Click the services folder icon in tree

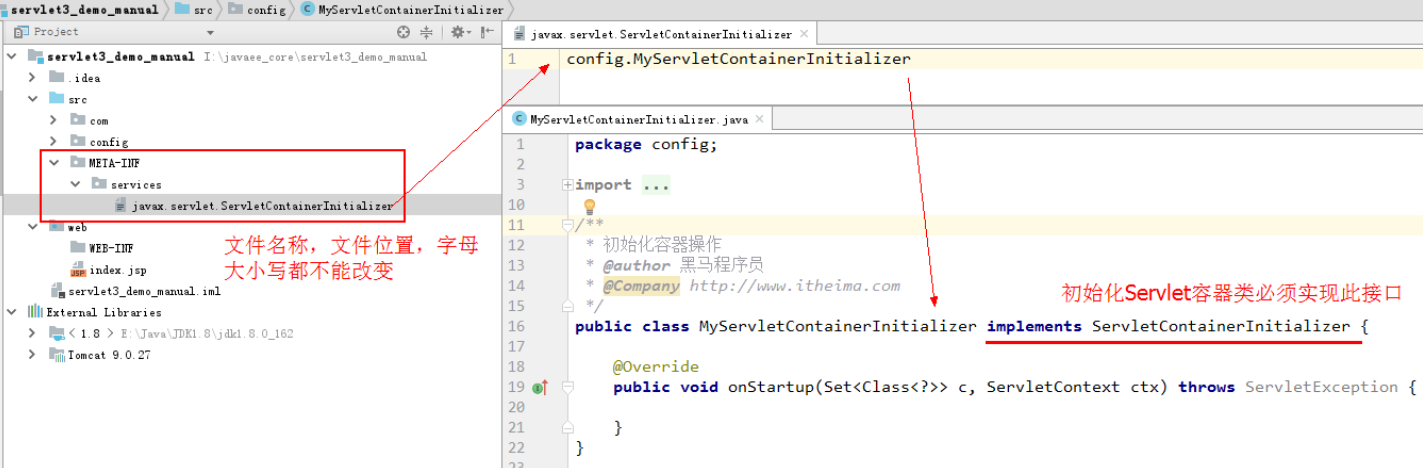[x=99, y=184]
